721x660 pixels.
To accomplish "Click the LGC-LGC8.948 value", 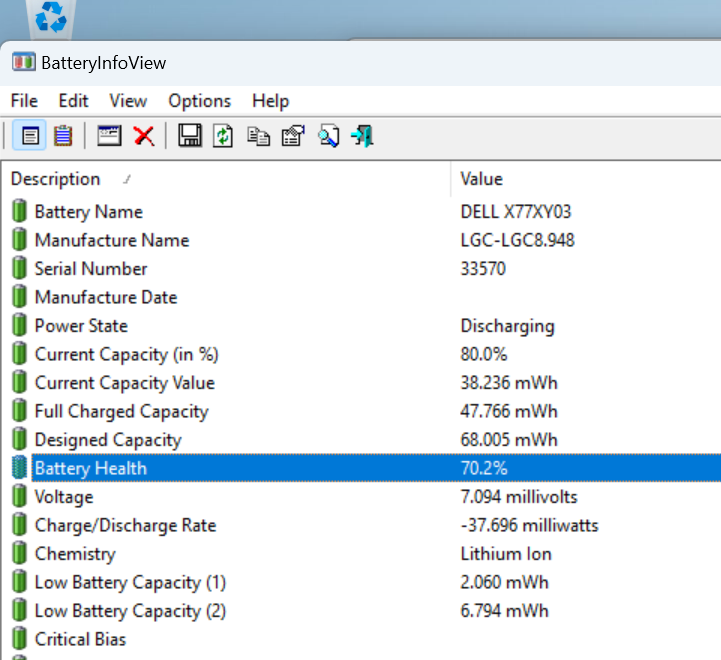I will pyautogui.click(x=517, y=240).
